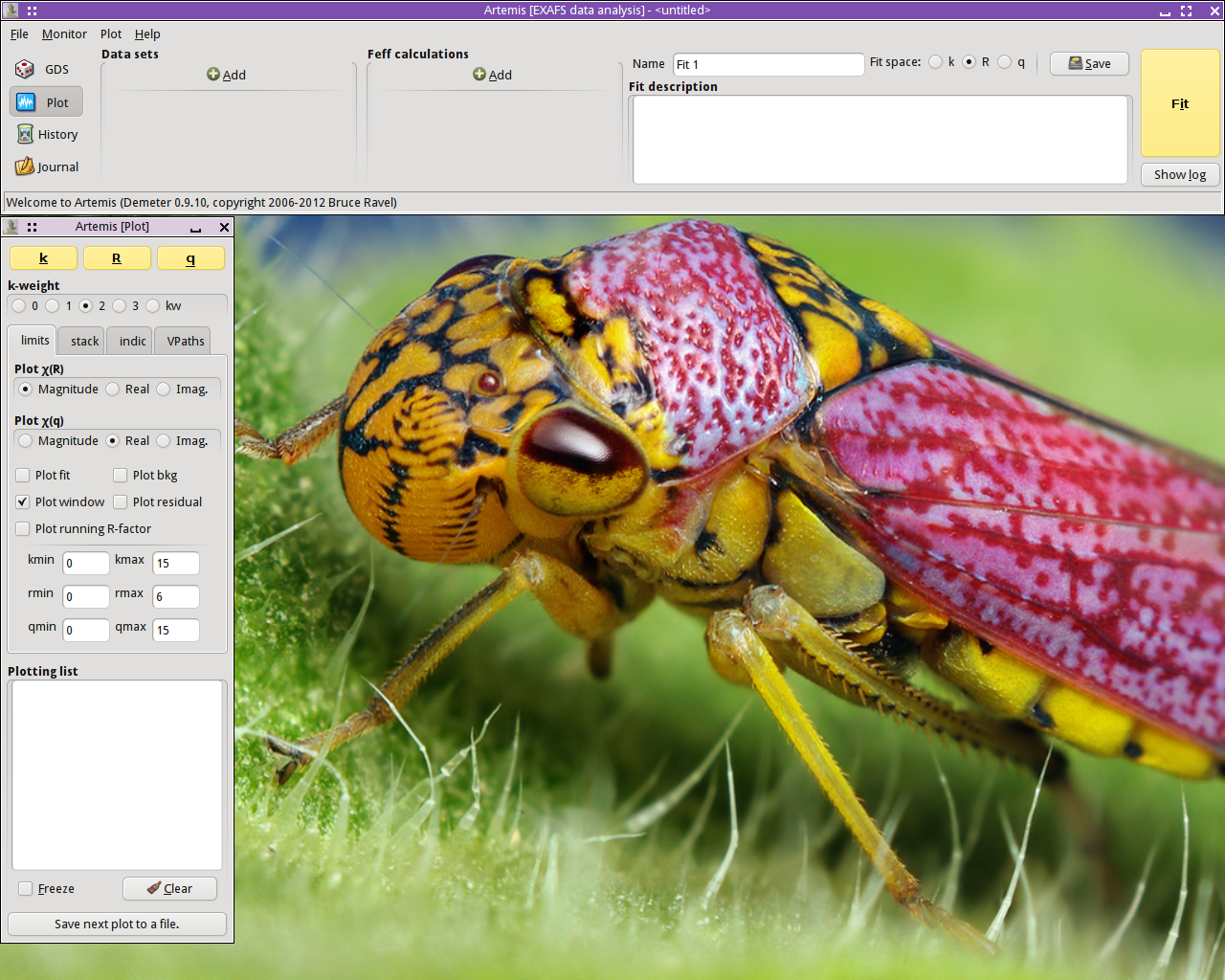This screenshot has height=980, width=1225.
Task: Switch to the indic tab
Action: pyautogui.click(x=132, y=342)
